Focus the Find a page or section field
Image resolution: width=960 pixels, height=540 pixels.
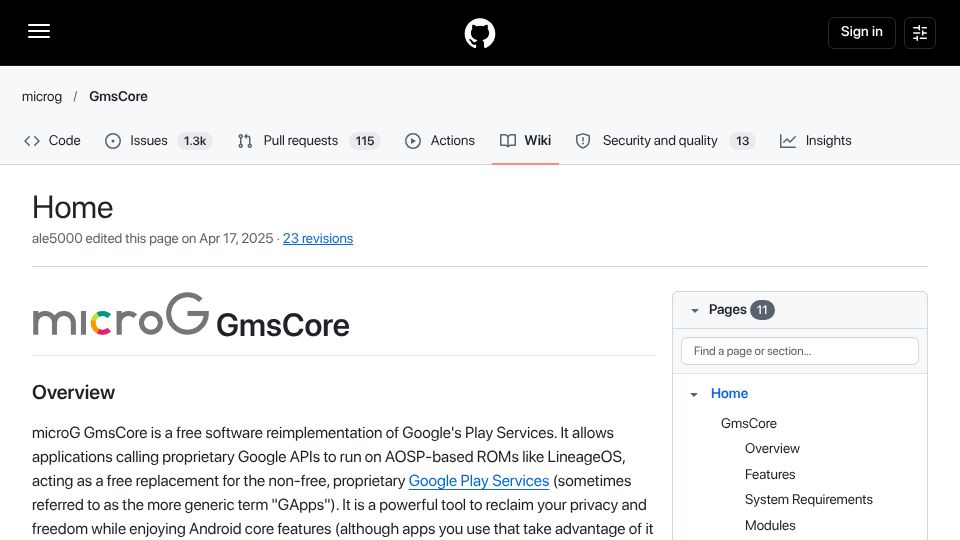pyautogui.click(x=800, y=351)
